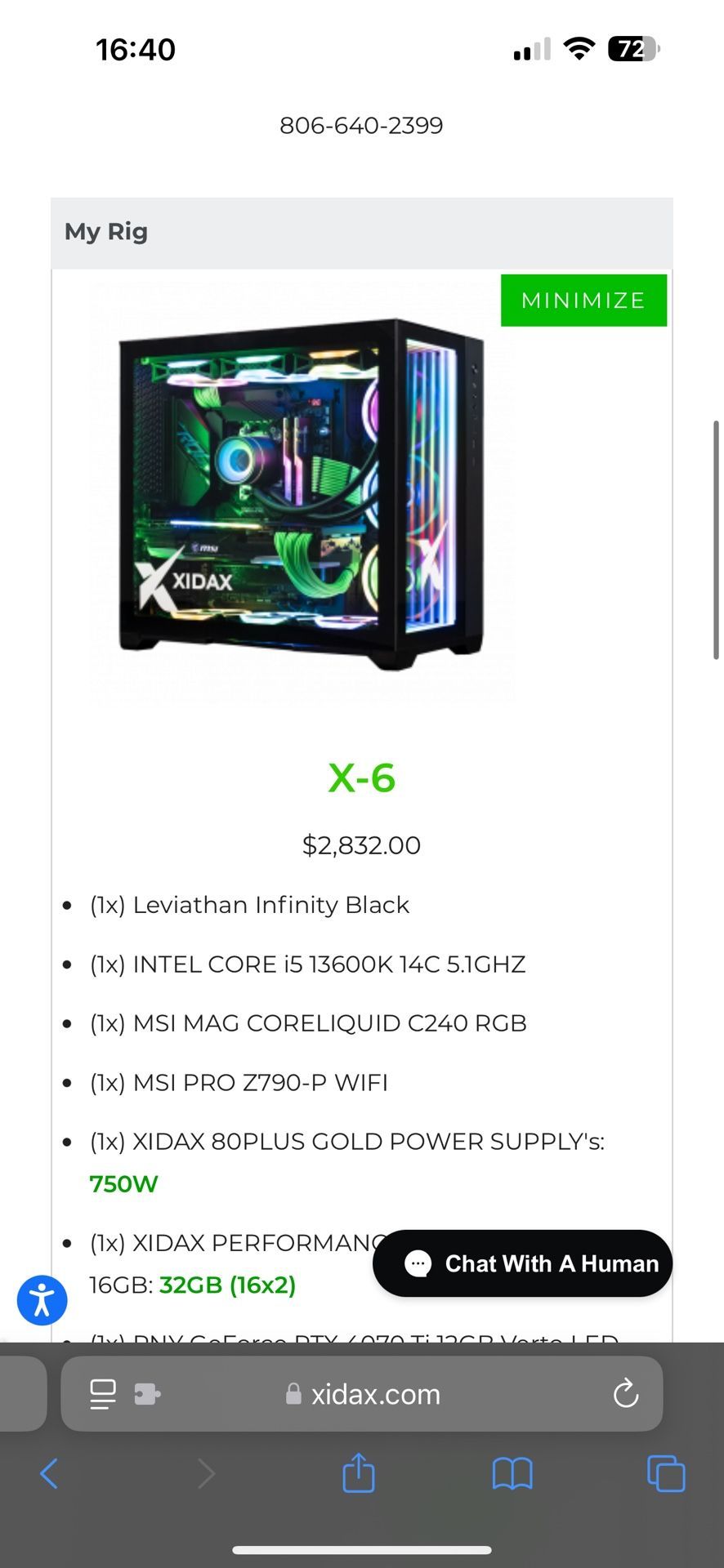724x1568 pixels.
Task: Open Chat With A Human
Action: point(522,1263)
